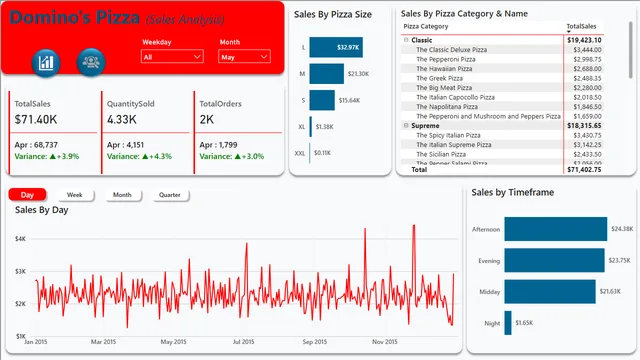
Task: Select the Midday timeframe bar
Action: point(550,291)
